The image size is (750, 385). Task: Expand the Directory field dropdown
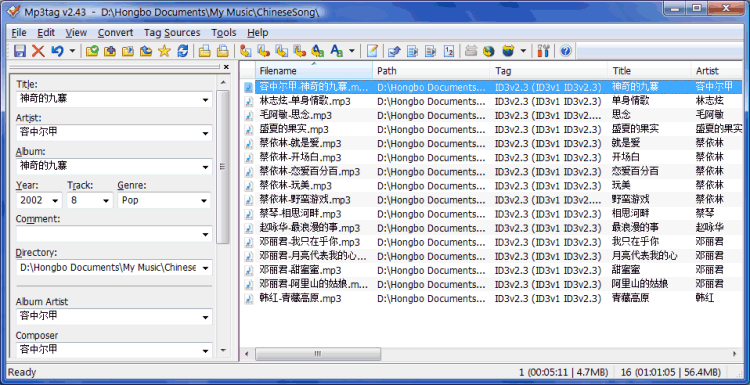(205, 268)
